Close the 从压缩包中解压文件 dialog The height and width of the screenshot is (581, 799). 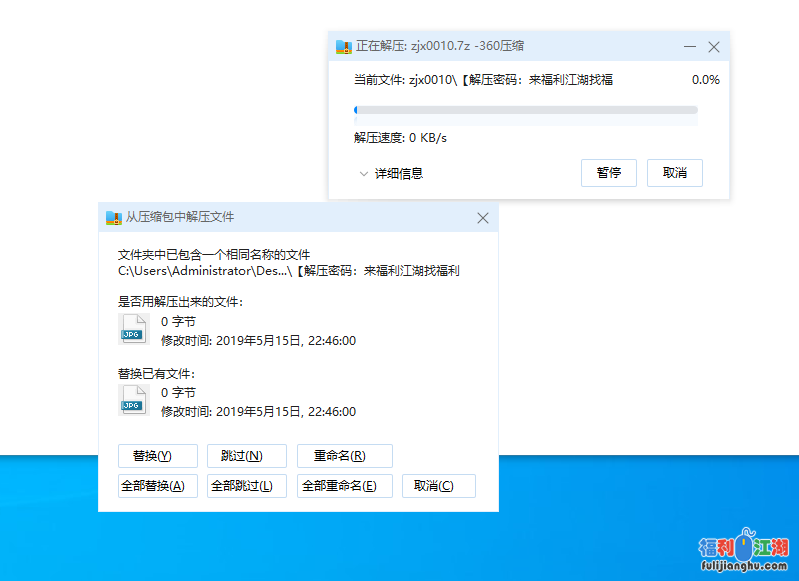coord(483,218)
